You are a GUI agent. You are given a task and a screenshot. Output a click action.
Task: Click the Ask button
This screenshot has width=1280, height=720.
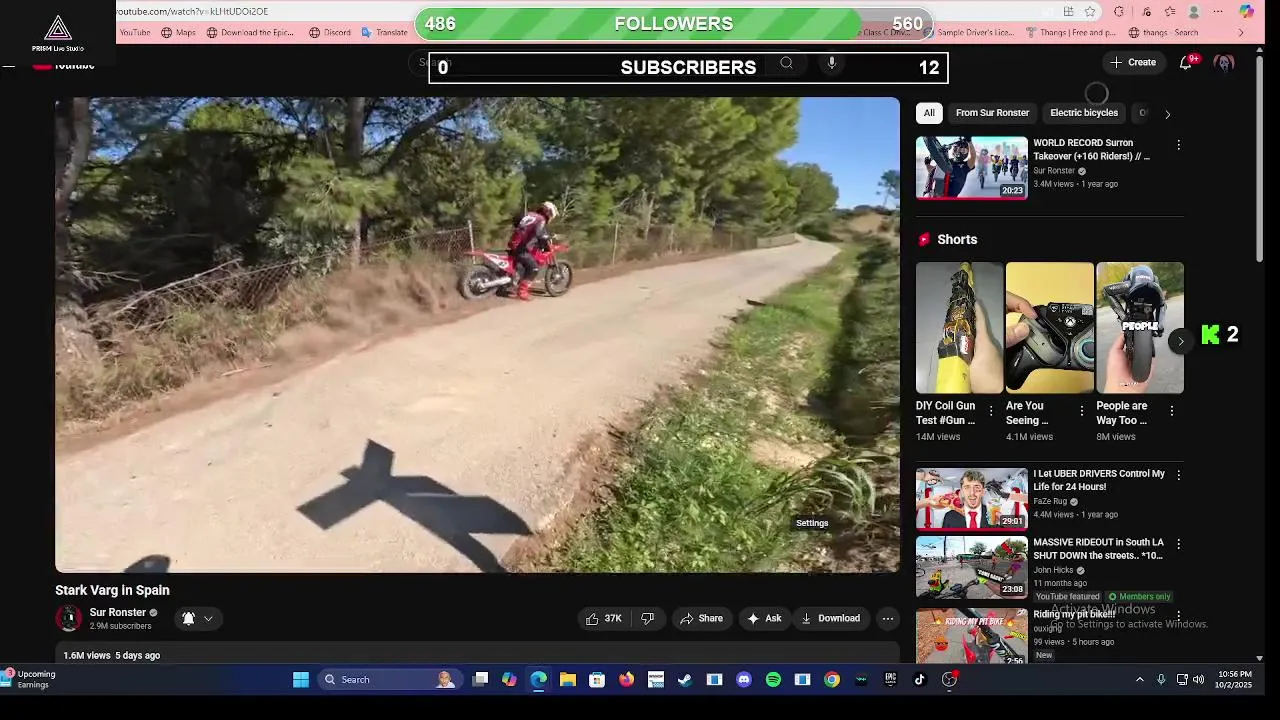coord(764,618)
